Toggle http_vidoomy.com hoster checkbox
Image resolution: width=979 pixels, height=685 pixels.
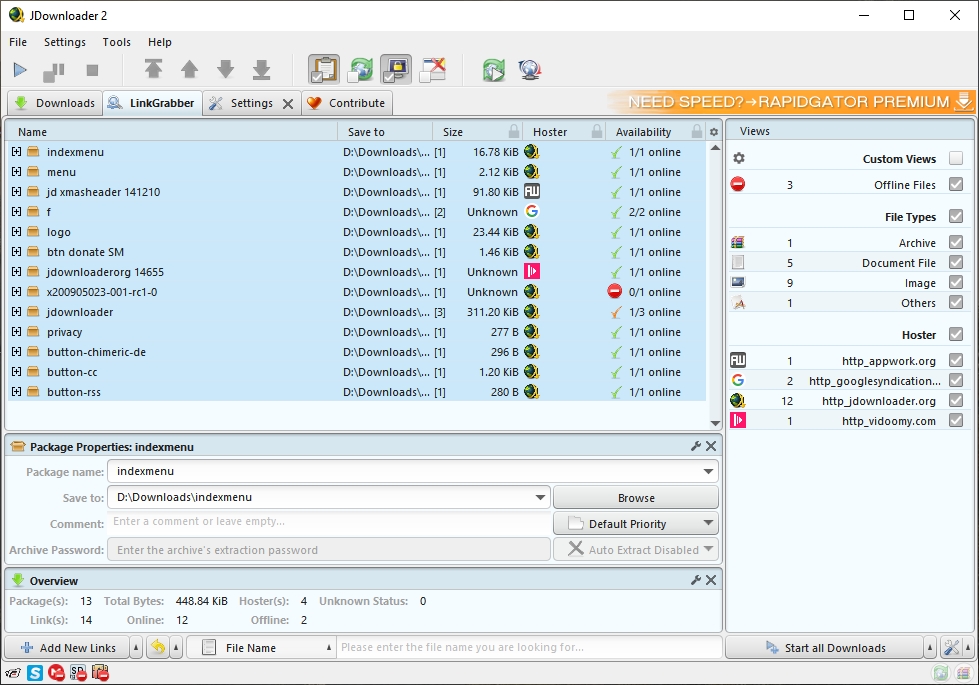955,420
